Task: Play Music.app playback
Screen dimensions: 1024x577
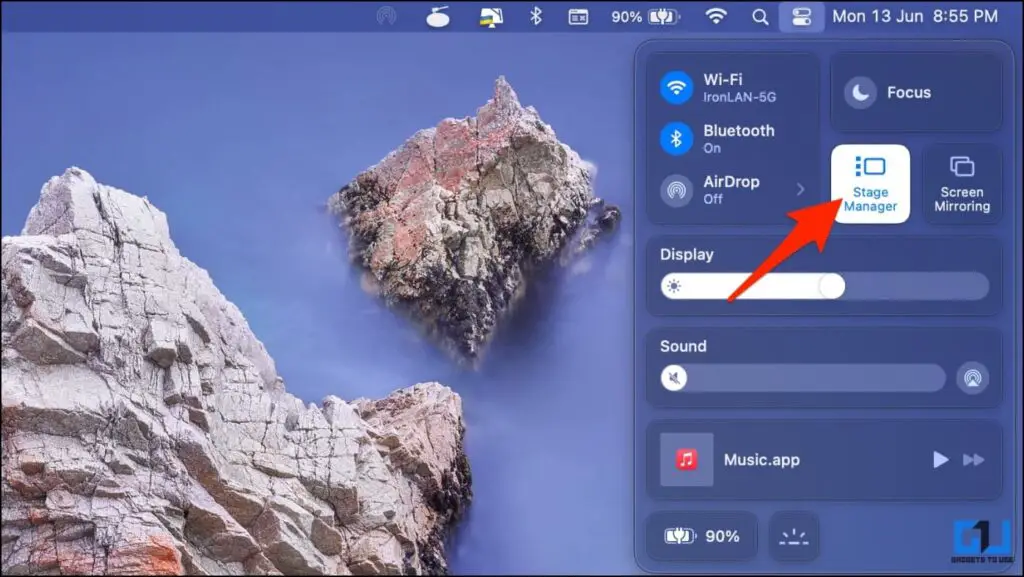Action: pos(939,459)
